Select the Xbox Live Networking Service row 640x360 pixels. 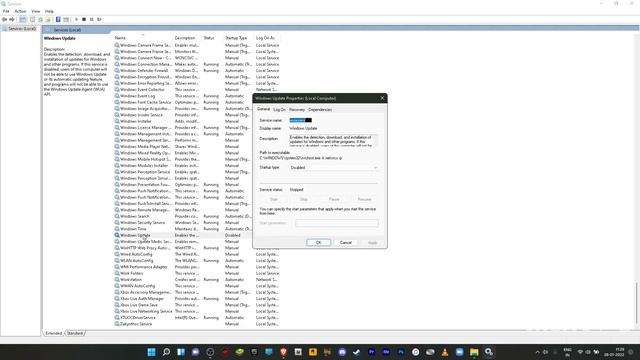point(197,311)
